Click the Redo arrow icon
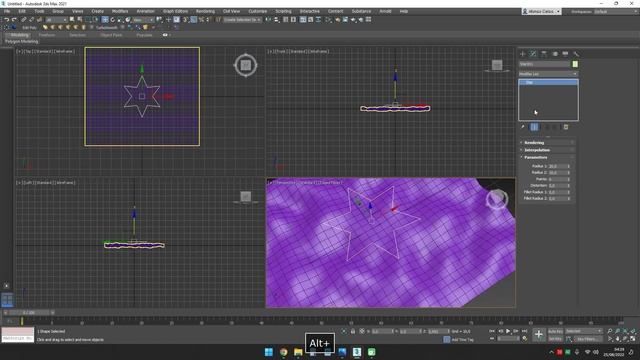 14,20
